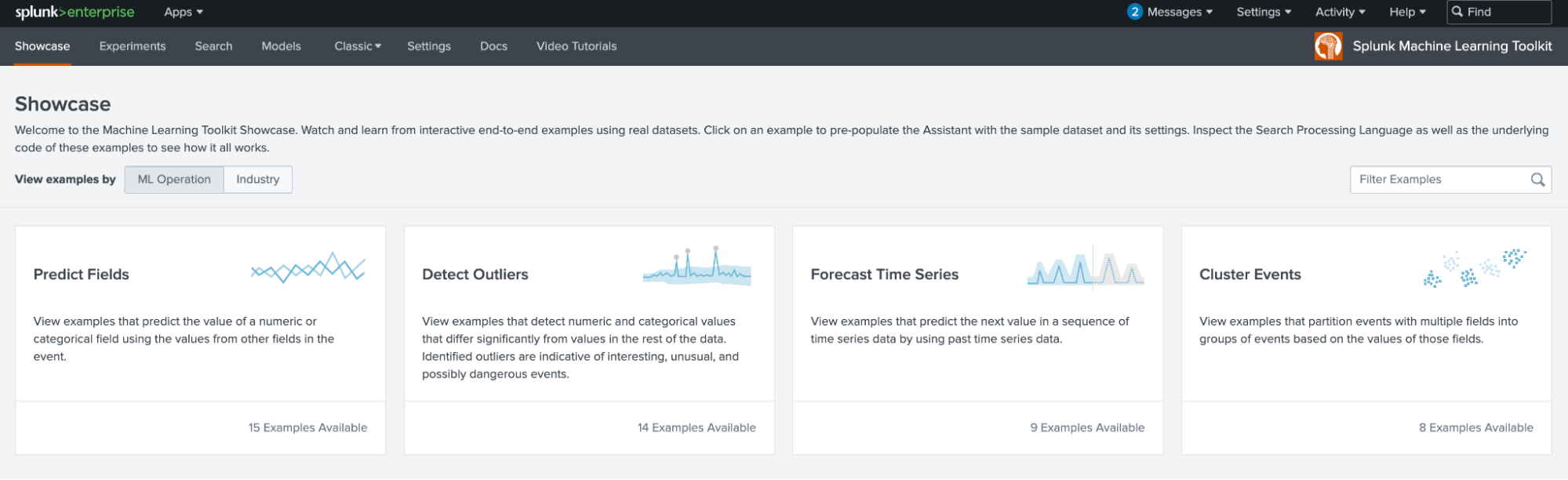This screenshot has height=480, width=1568.
Task: Expand the Activity menu
Action: [x=1341, y=12]
